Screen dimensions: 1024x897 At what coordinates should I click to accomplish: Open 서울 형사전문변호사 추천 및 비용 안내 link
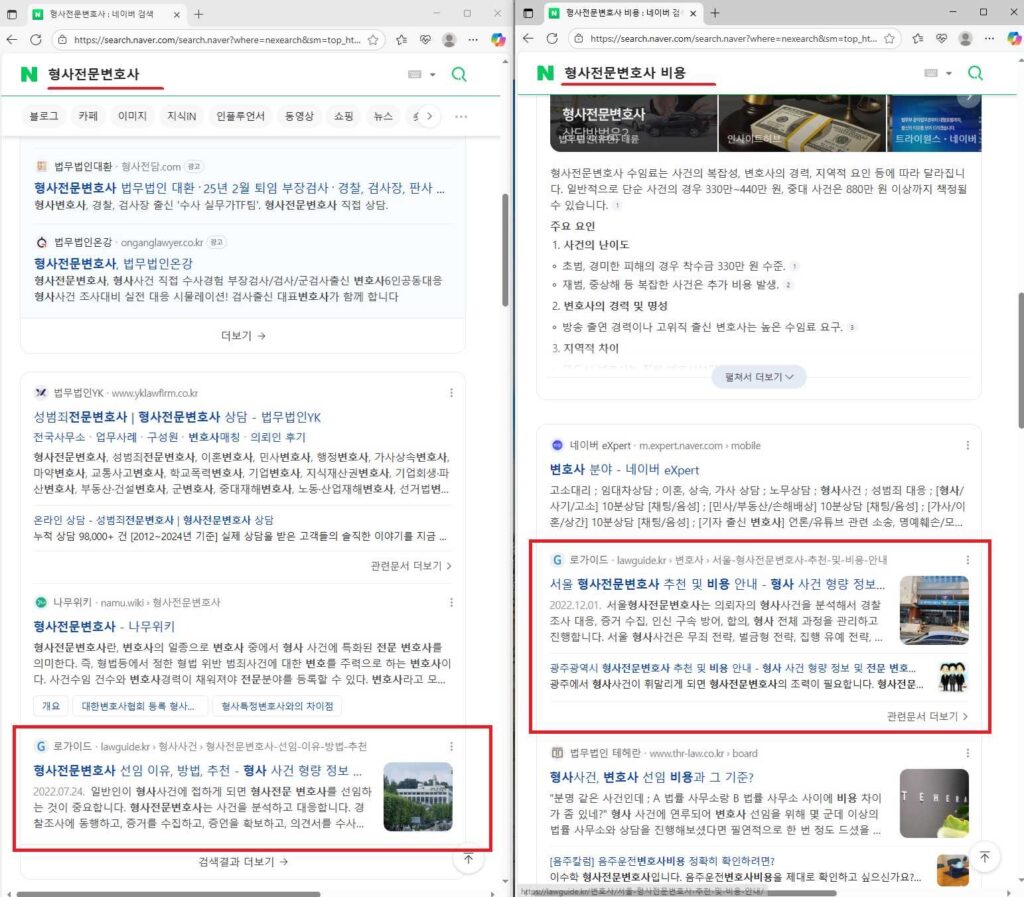[x=717, y=584]
